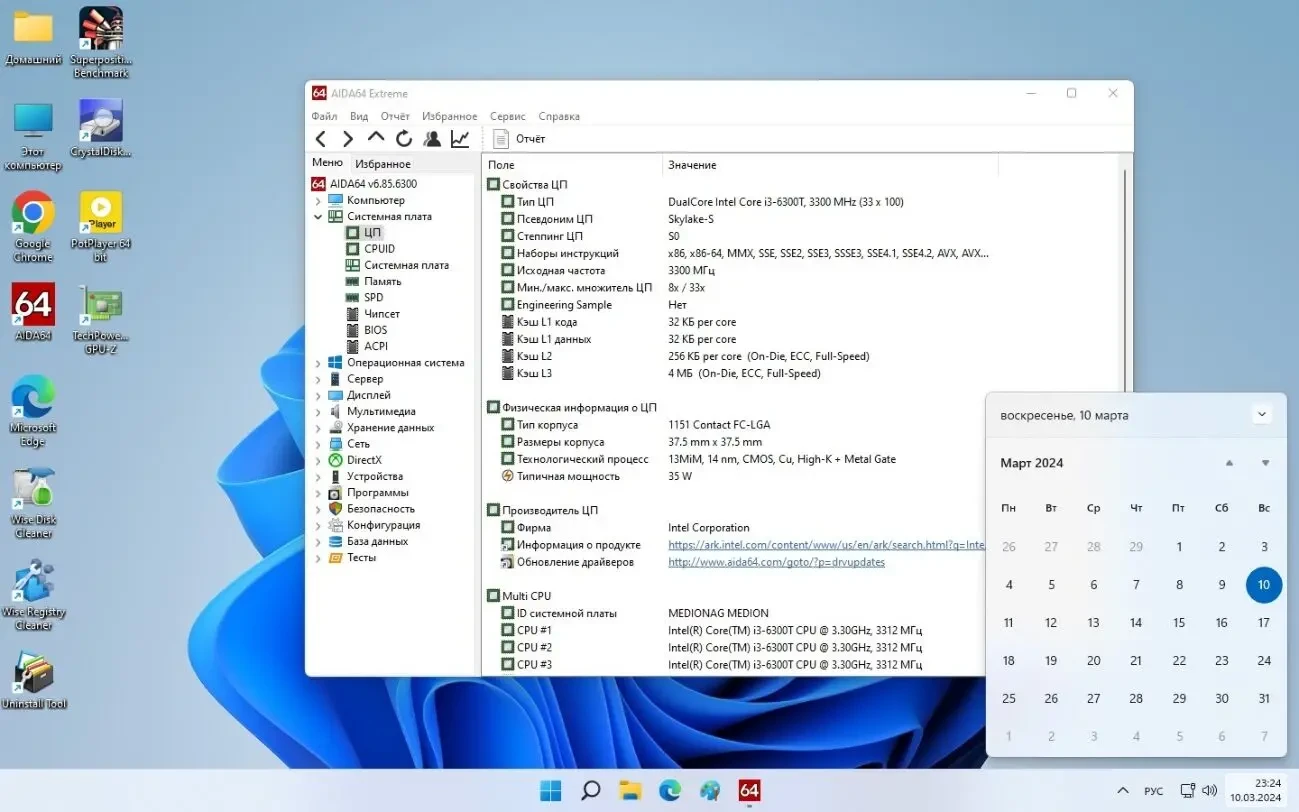Click the graph chart toolbar icon
This screenshot has height=812, width=1299.
point(460,139)
